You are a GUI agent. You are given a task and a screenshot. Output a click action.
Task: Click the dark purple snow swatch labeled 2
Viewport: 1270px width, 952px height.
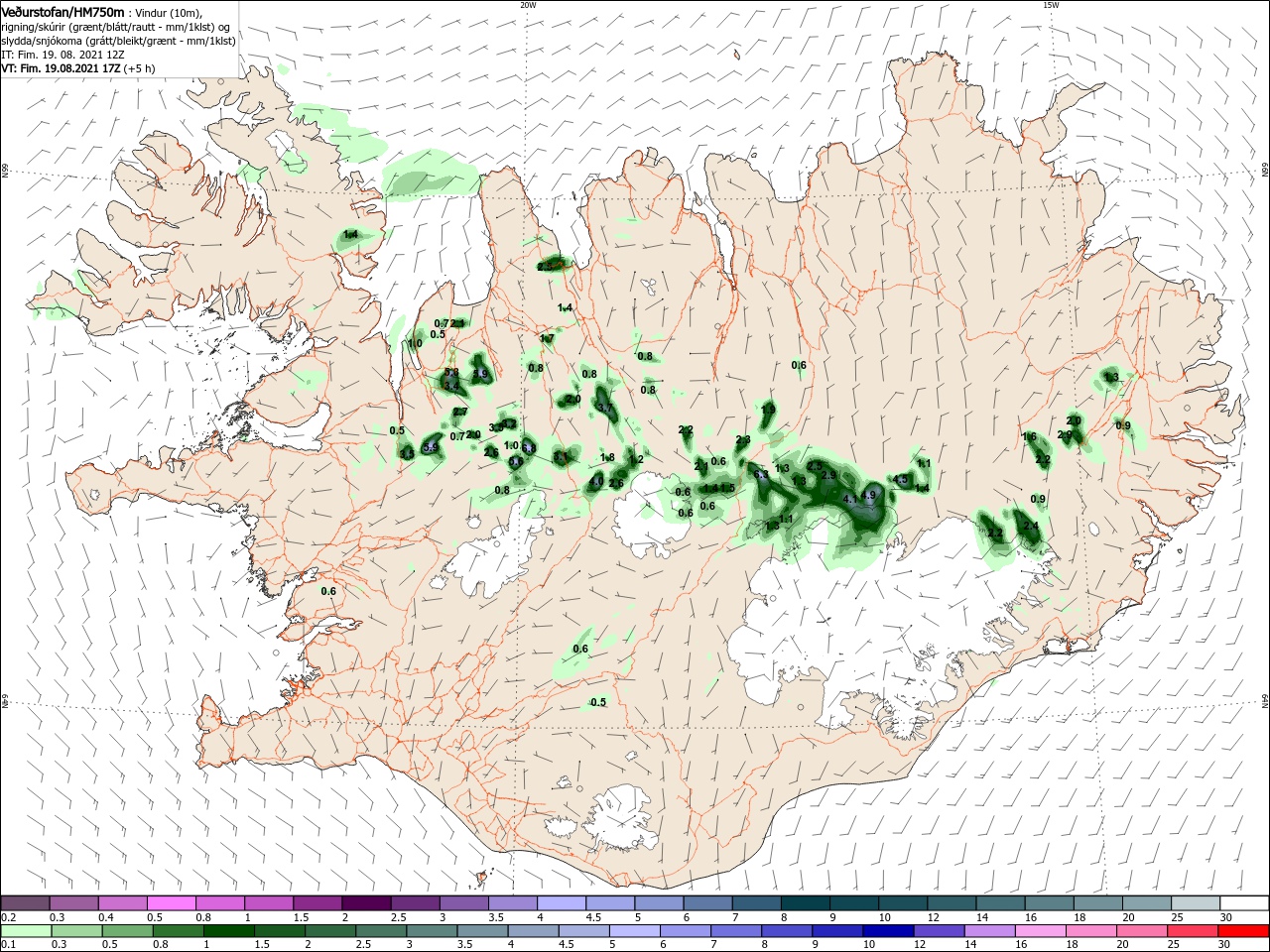[x=367, y=903]
